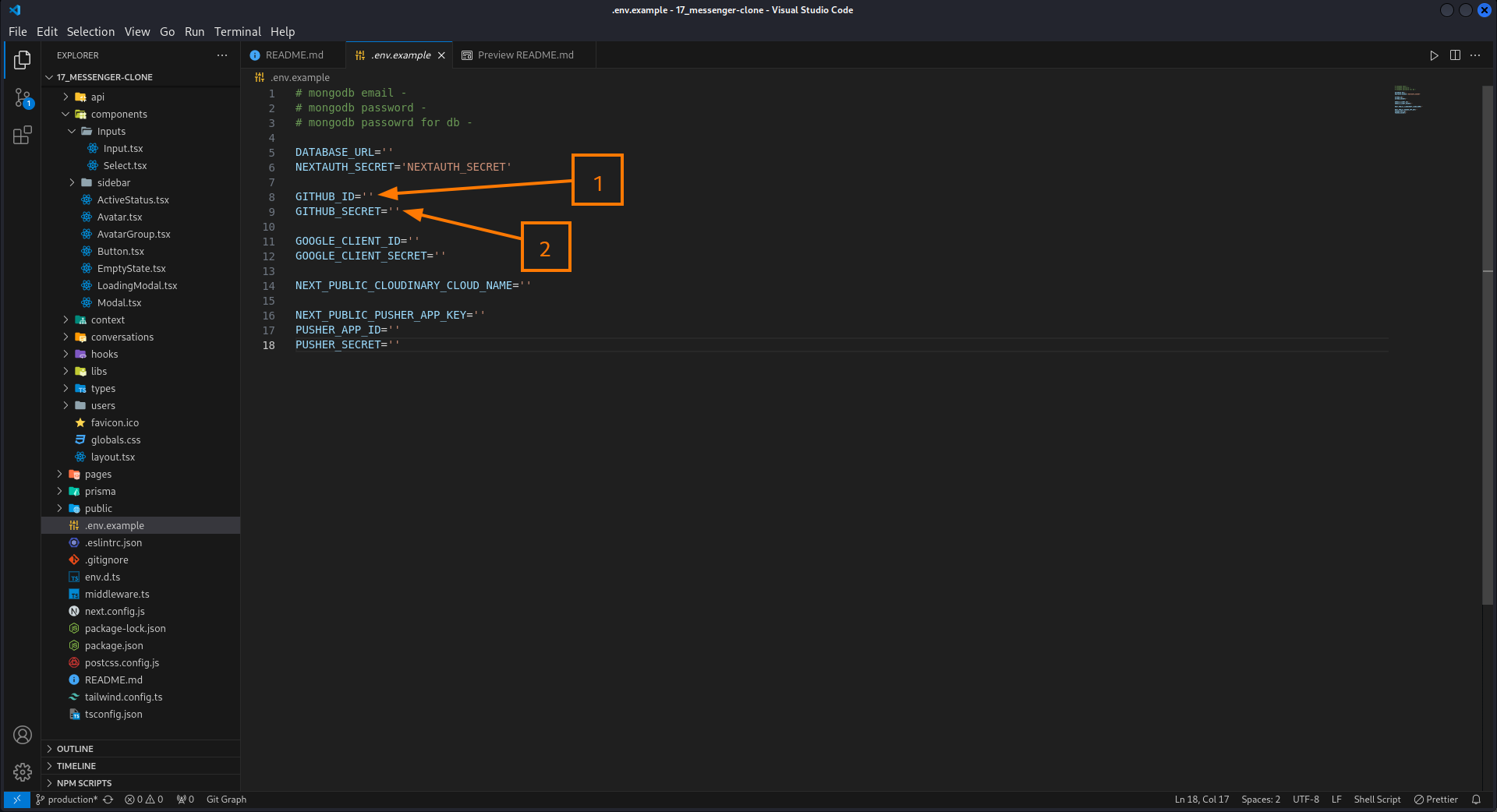The image size is (1497, 812).
Task: Open the Extensions view
Action: [22, 134]
